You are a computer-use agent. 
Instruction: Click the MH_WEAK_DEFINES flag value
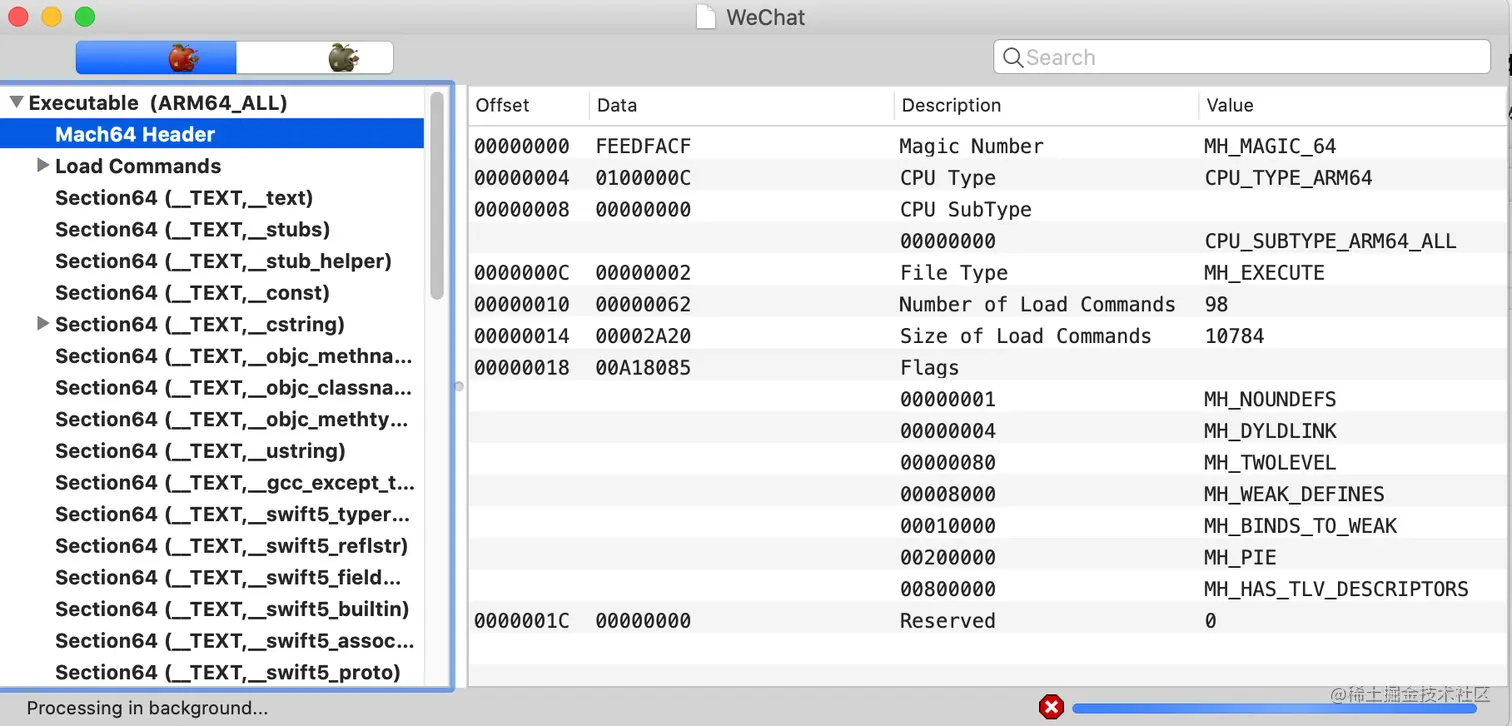(x=1294, y=494)
